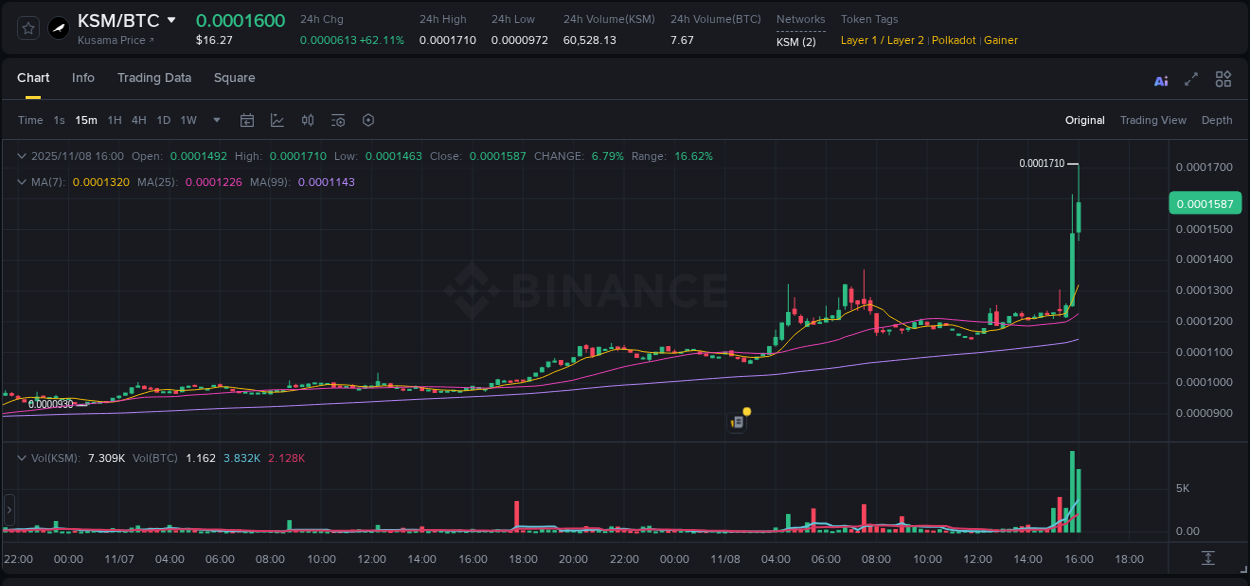Open the KSM/BTC pair selector dropdown

pyautogui.click(x=170, y=19)
